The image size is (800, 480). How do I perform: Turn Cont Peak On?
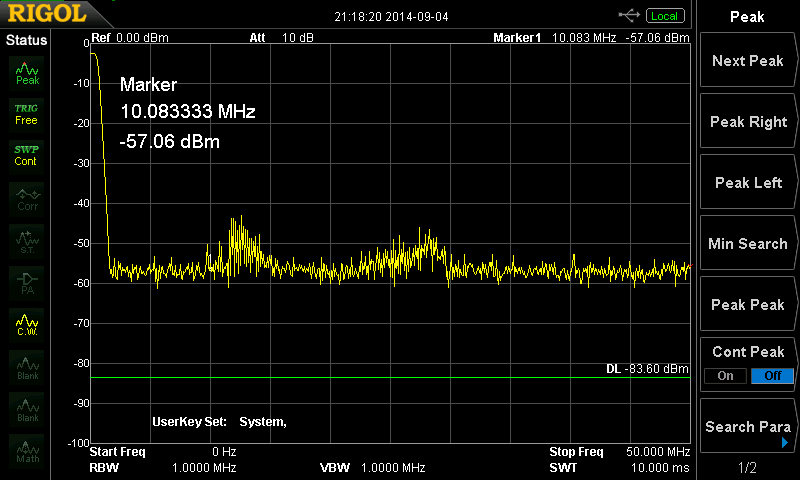725,375
